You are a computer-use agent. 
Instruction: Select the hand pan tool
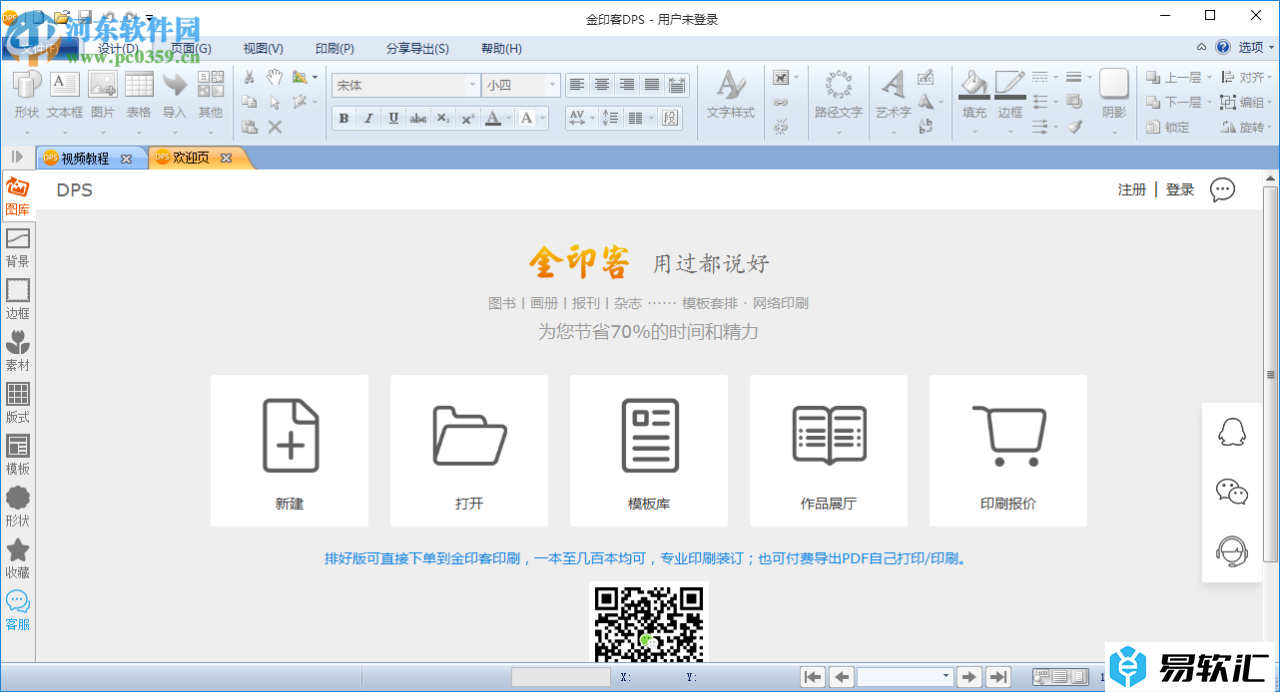(274, 77)
